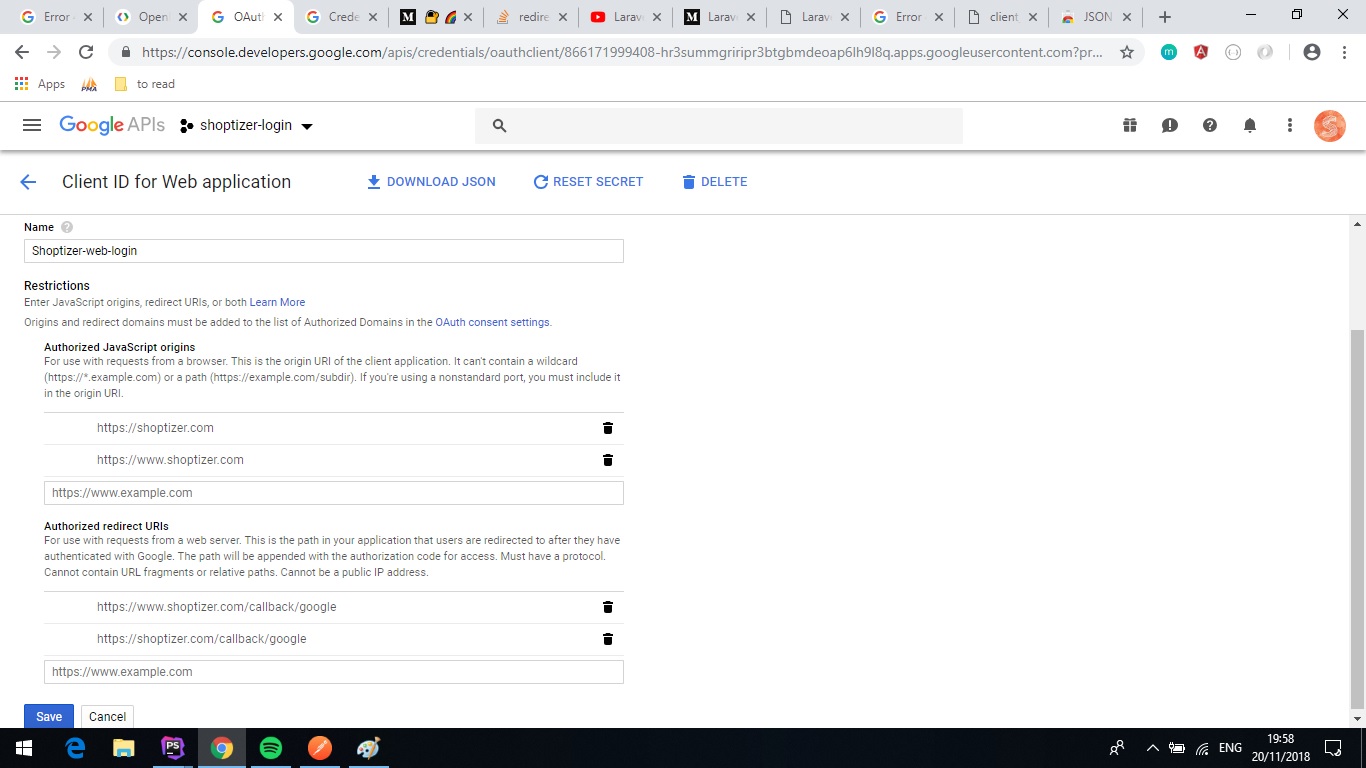Click the ENG language indicator
Image resolution: width=1366 pixels, height=768 pixels.
pyautogui.click(x=1231, y=748)
